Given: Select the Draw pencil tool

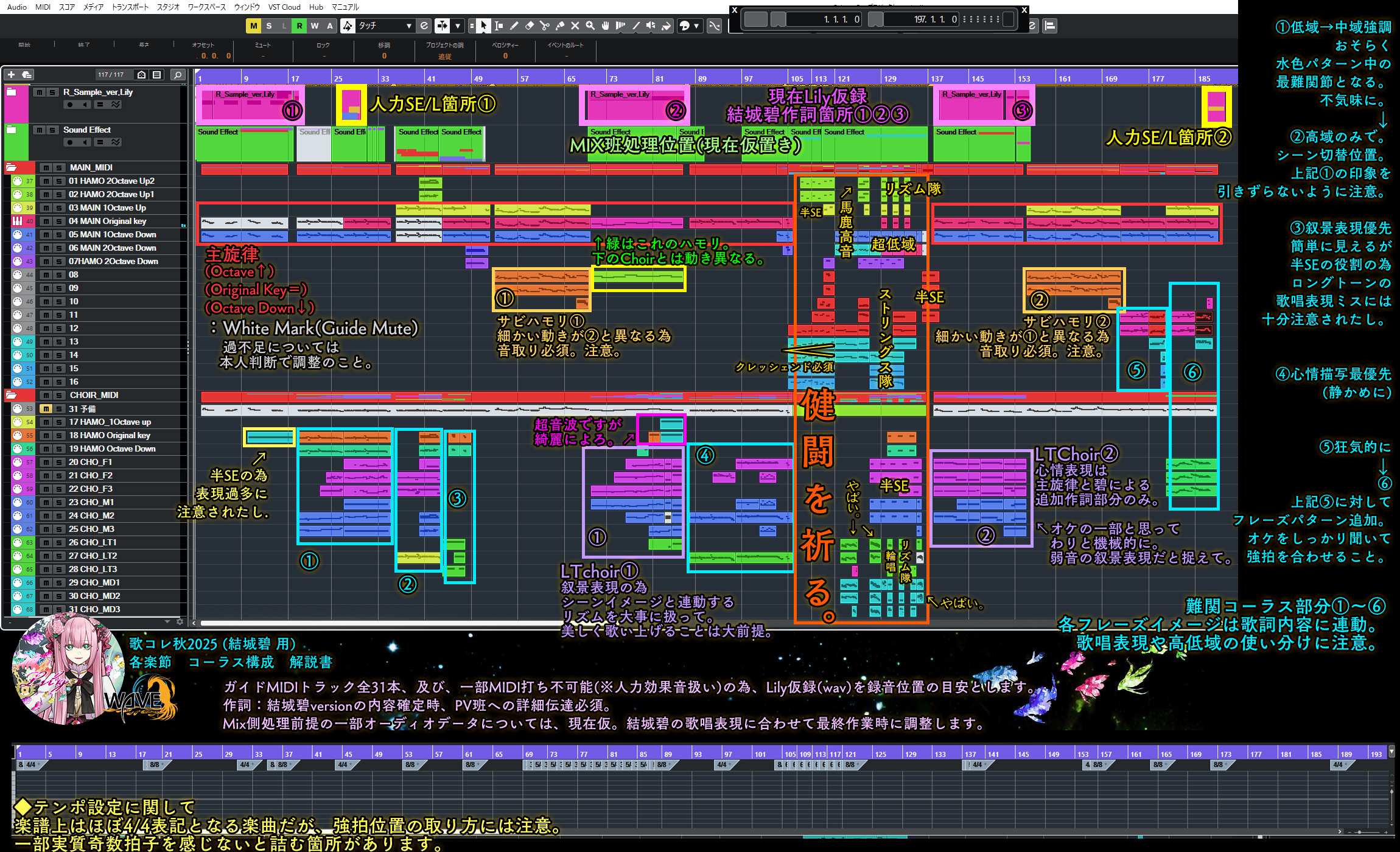Looking at the screenshot, I should pyautogui.click(x=514, y=26).
